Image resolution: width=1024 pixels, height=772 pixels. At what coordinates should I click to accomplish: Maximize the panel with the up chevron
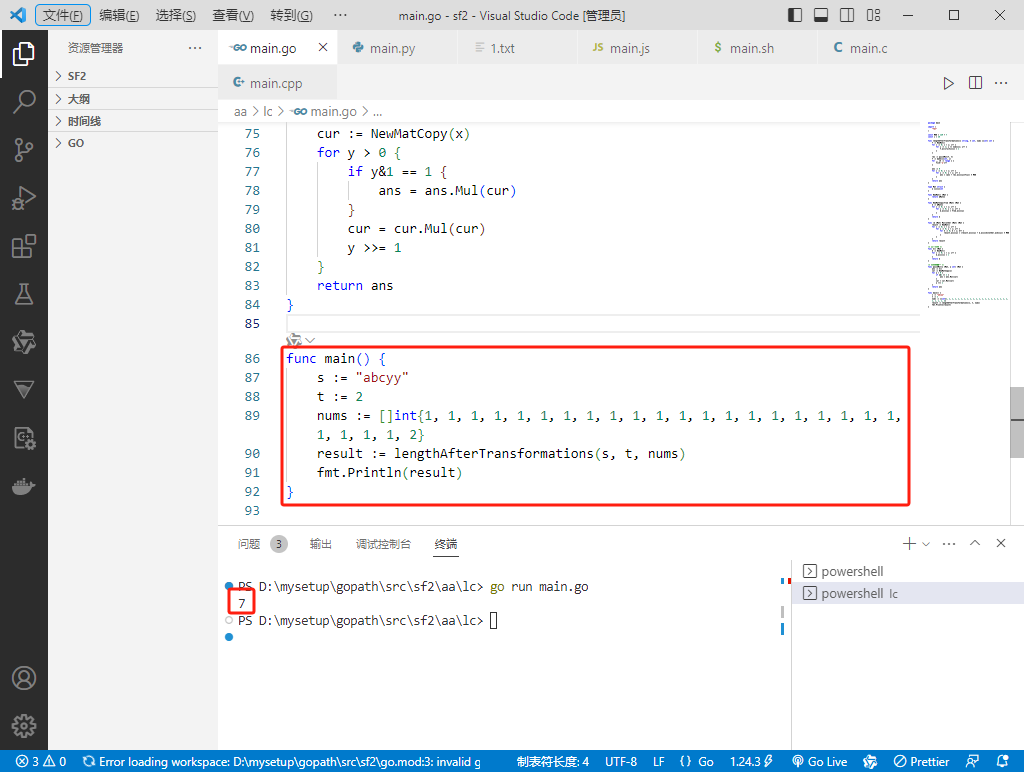click(975, 543)
